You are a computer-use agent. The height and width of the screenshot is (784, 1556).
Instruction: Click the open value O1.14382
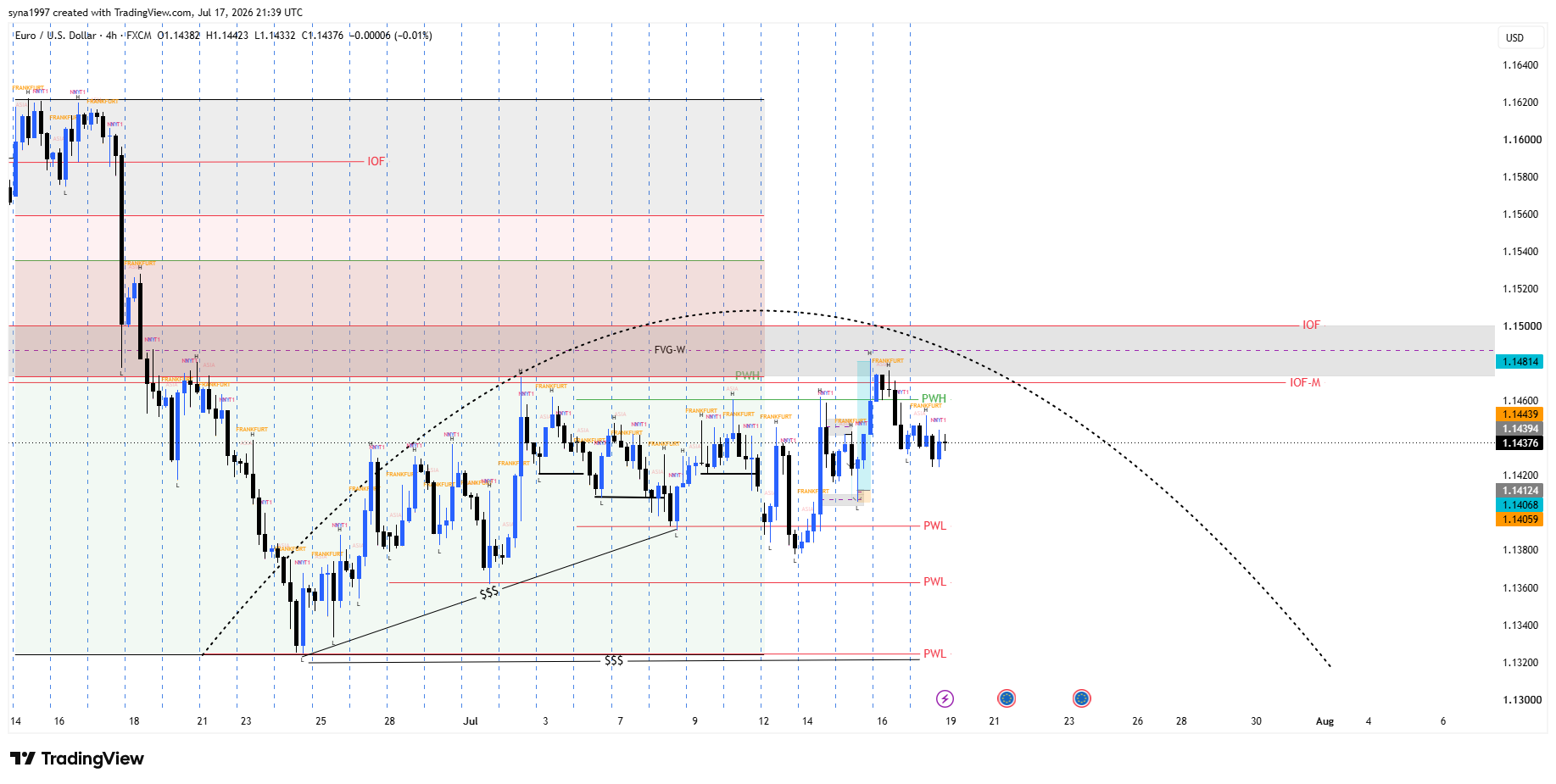coord(179,36)
